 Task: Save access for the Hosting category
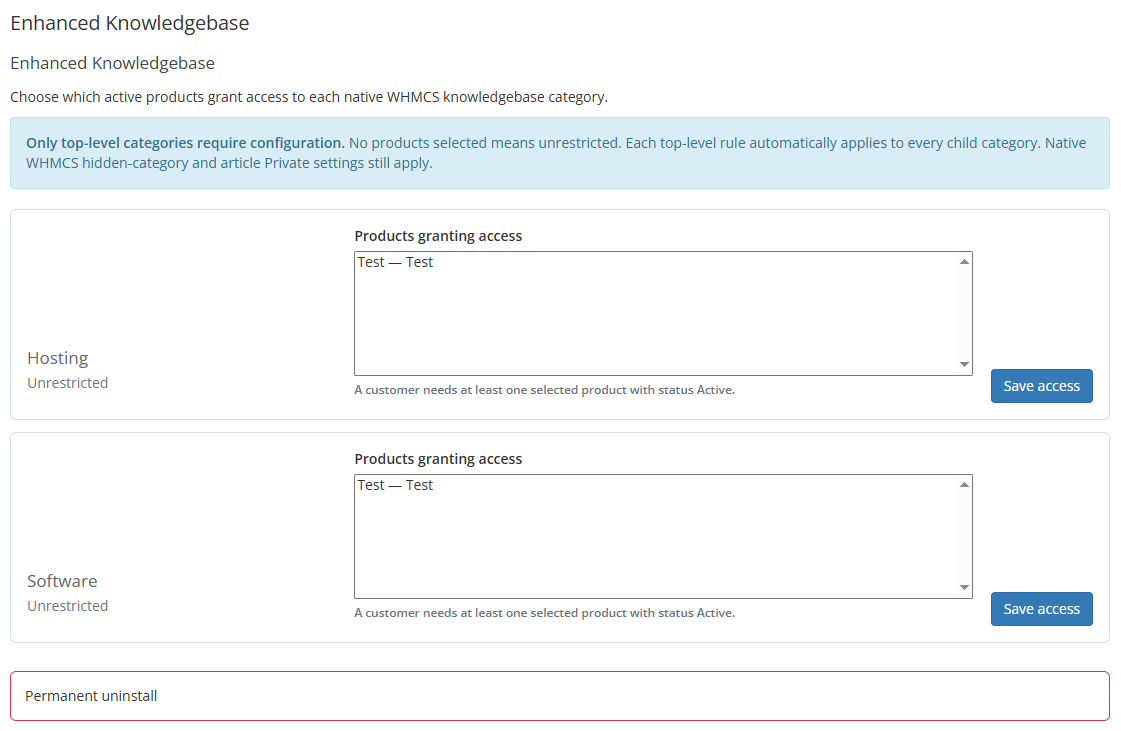tap(1041, 386)
